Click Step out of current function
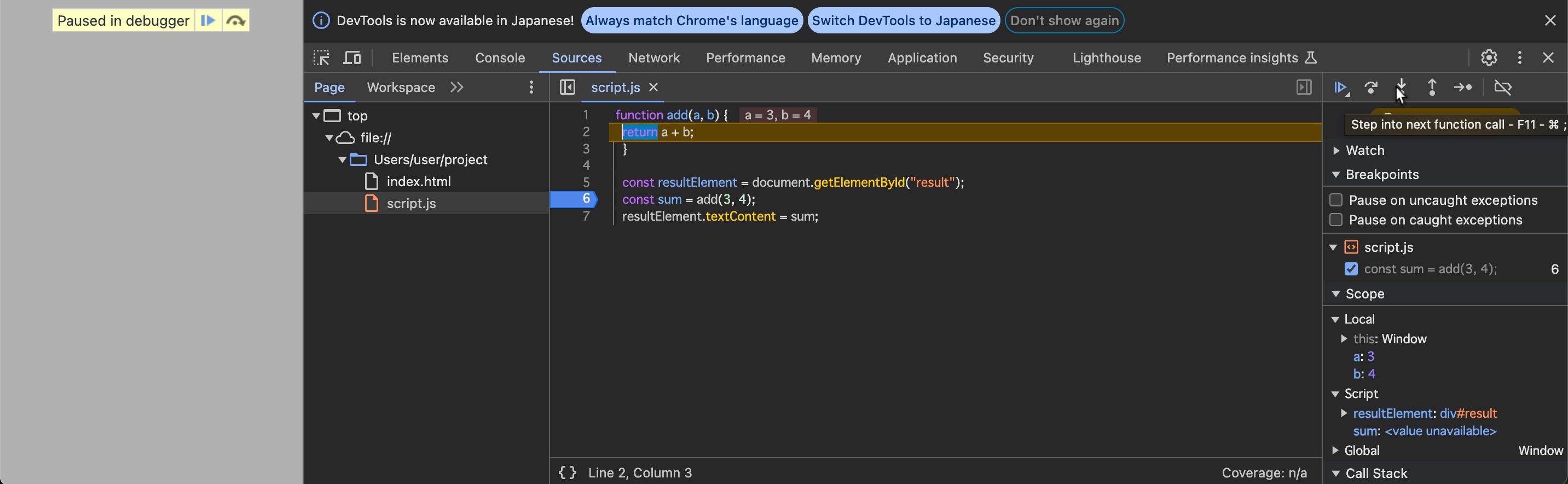 (1432, 88)
